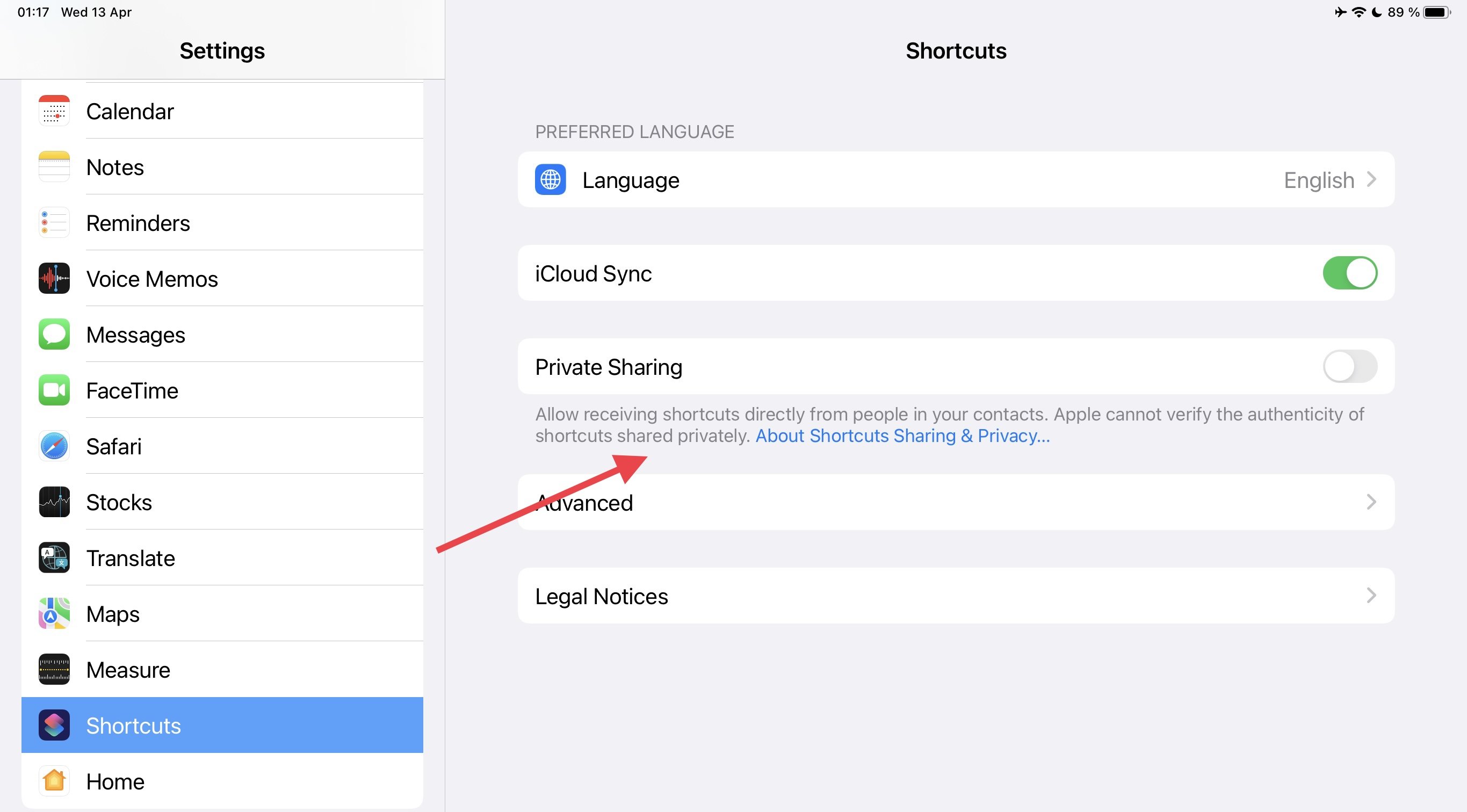Viewport: 1467px width, 812px height.
Task: Open Messages settings
Action: pos(222,334)
